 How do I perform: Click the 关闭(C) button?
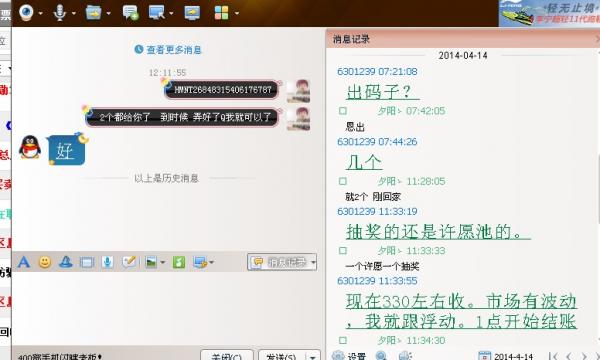tap(227, 355)
